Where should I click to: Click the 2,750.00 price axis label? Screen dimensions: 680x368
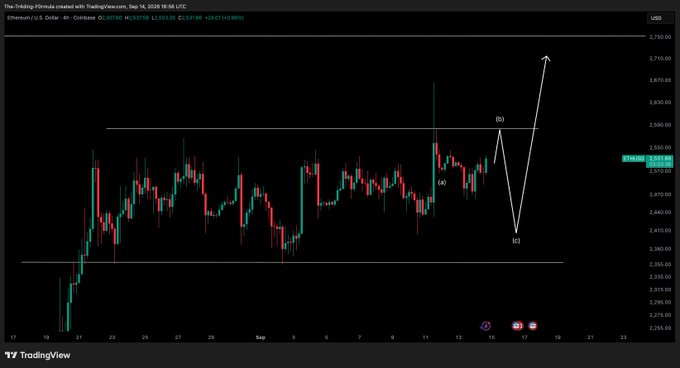click(x=660, y=37)
